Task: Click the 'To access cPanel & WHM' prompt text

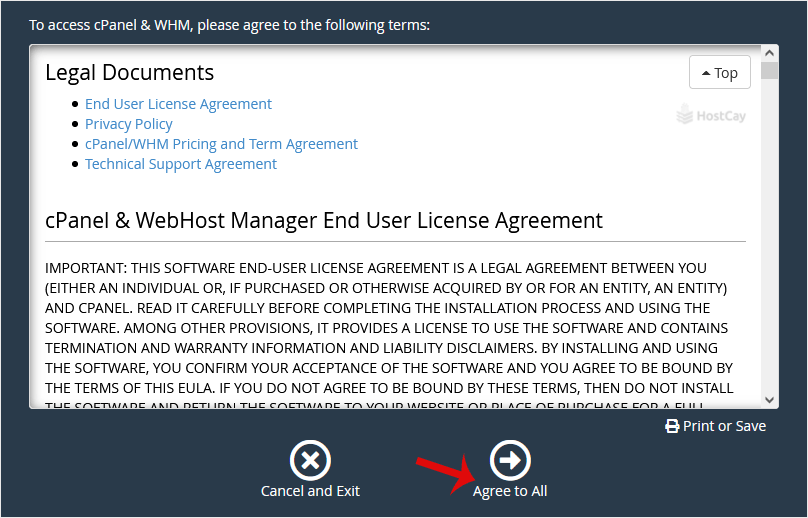Action: tap(229, 24)
